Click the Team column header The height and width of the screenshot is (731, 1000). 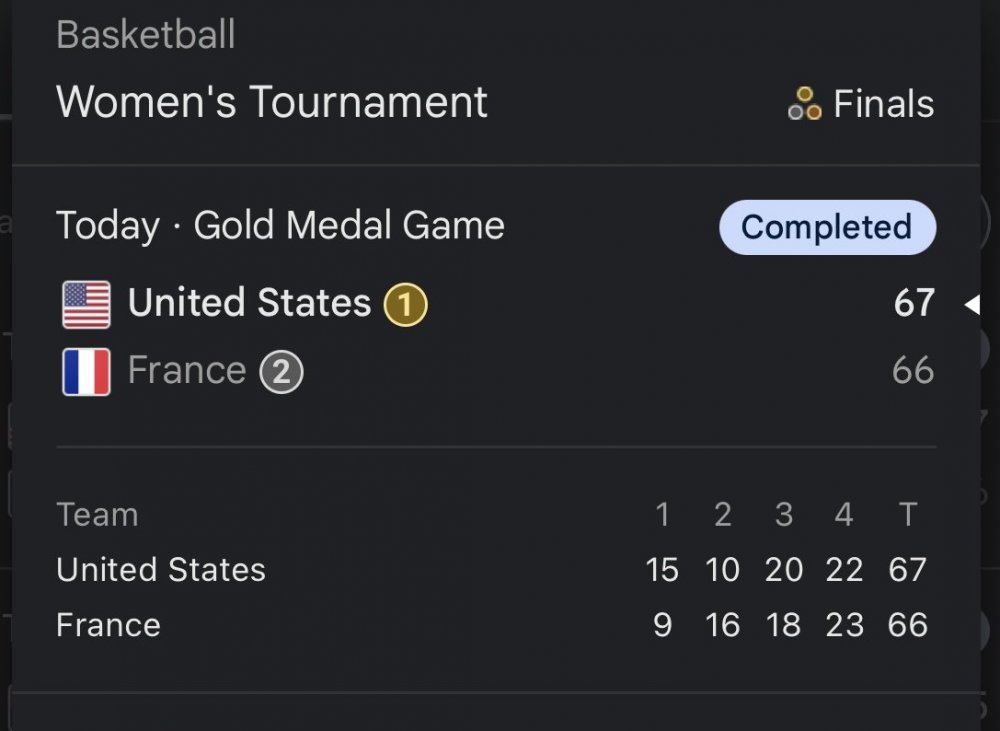(x=97, y=515)
